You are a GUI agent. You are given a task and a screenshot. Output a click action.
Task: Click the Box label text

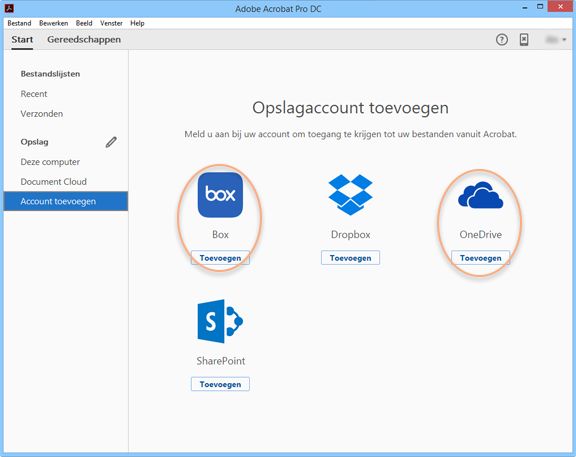(220, 234)
